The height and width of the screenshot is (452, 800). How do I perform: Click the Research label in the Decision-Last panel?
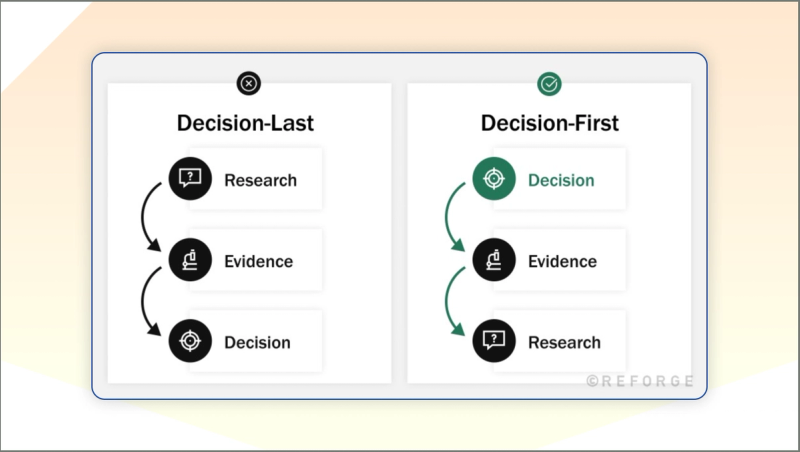coord(260,180)
